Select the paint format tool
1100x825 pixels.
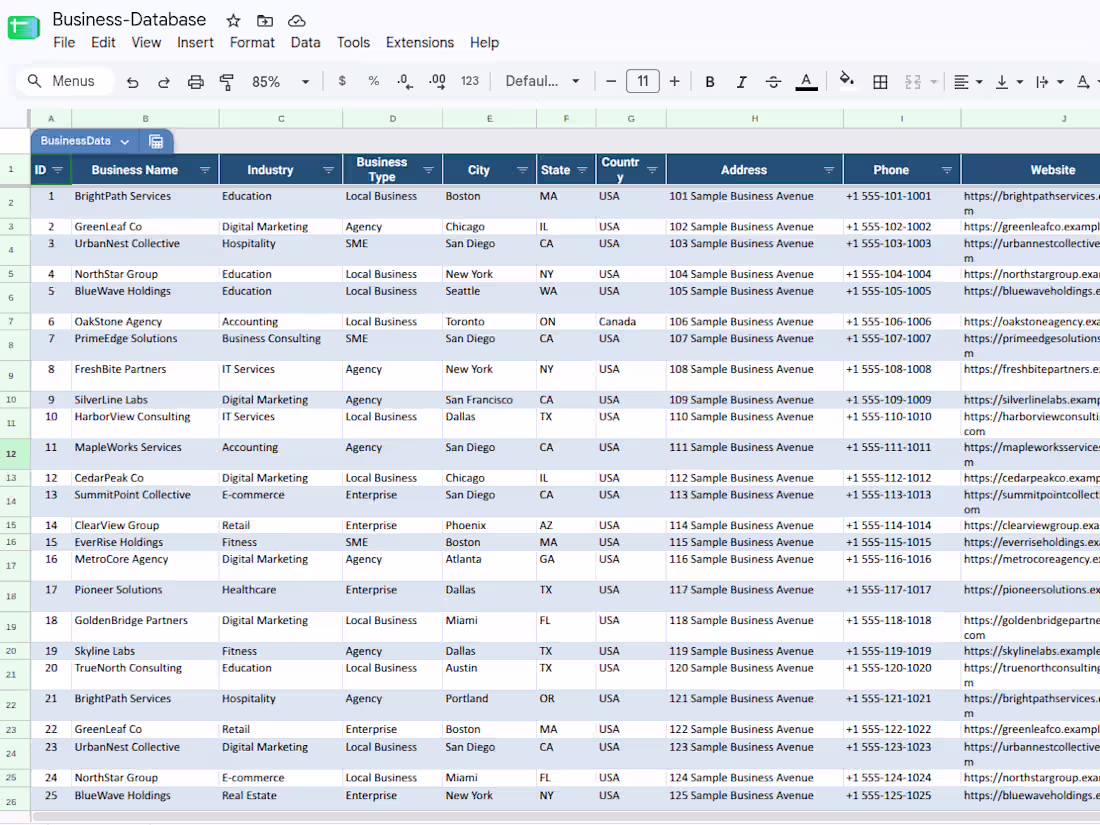[227, 82]
